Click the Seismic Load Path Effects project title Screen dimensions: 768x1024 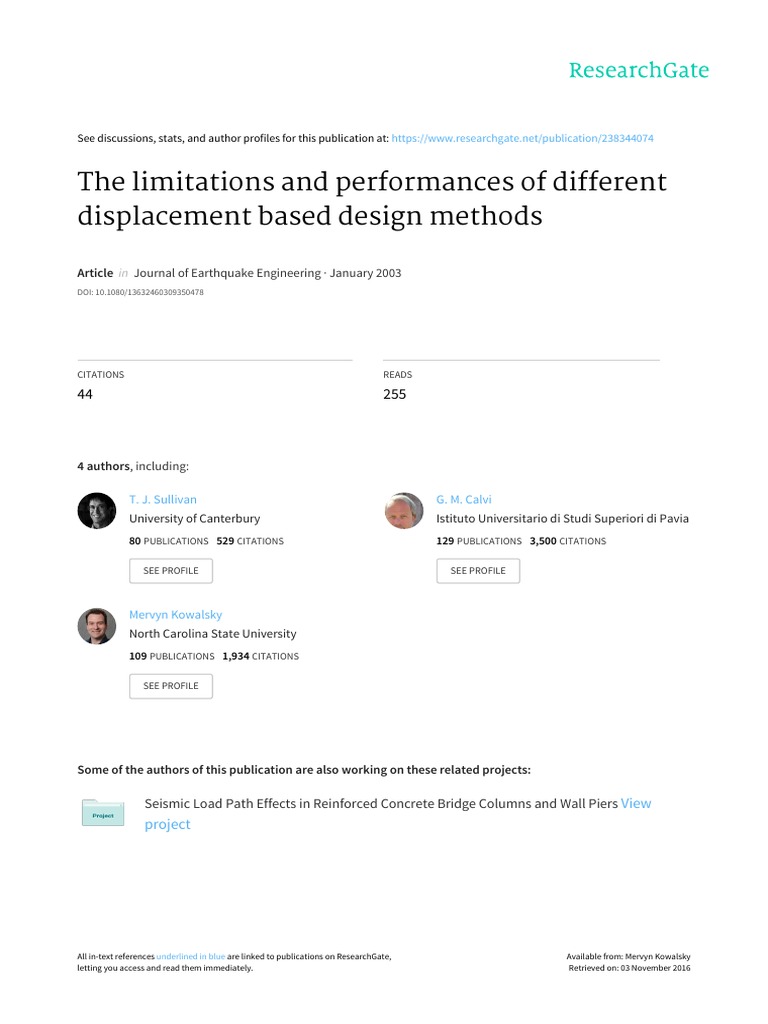(381, 803)
